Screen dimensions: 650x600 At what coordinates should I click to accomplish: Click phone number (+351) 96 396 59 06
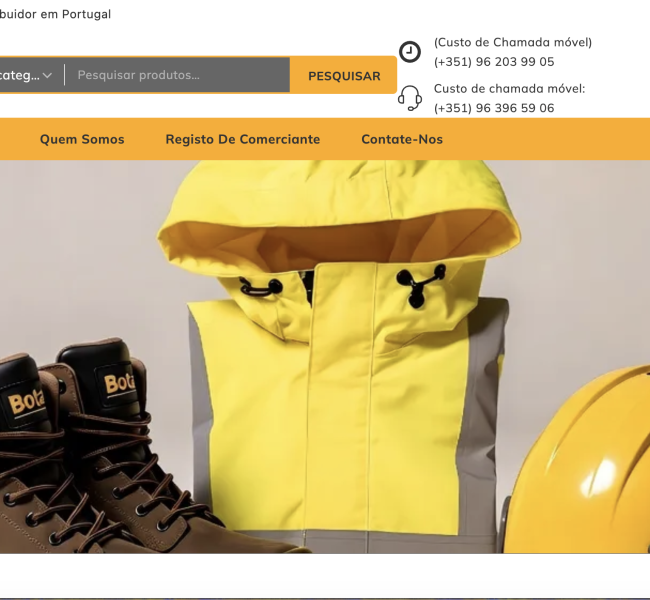pyautogui.click(x=494, y=108)
